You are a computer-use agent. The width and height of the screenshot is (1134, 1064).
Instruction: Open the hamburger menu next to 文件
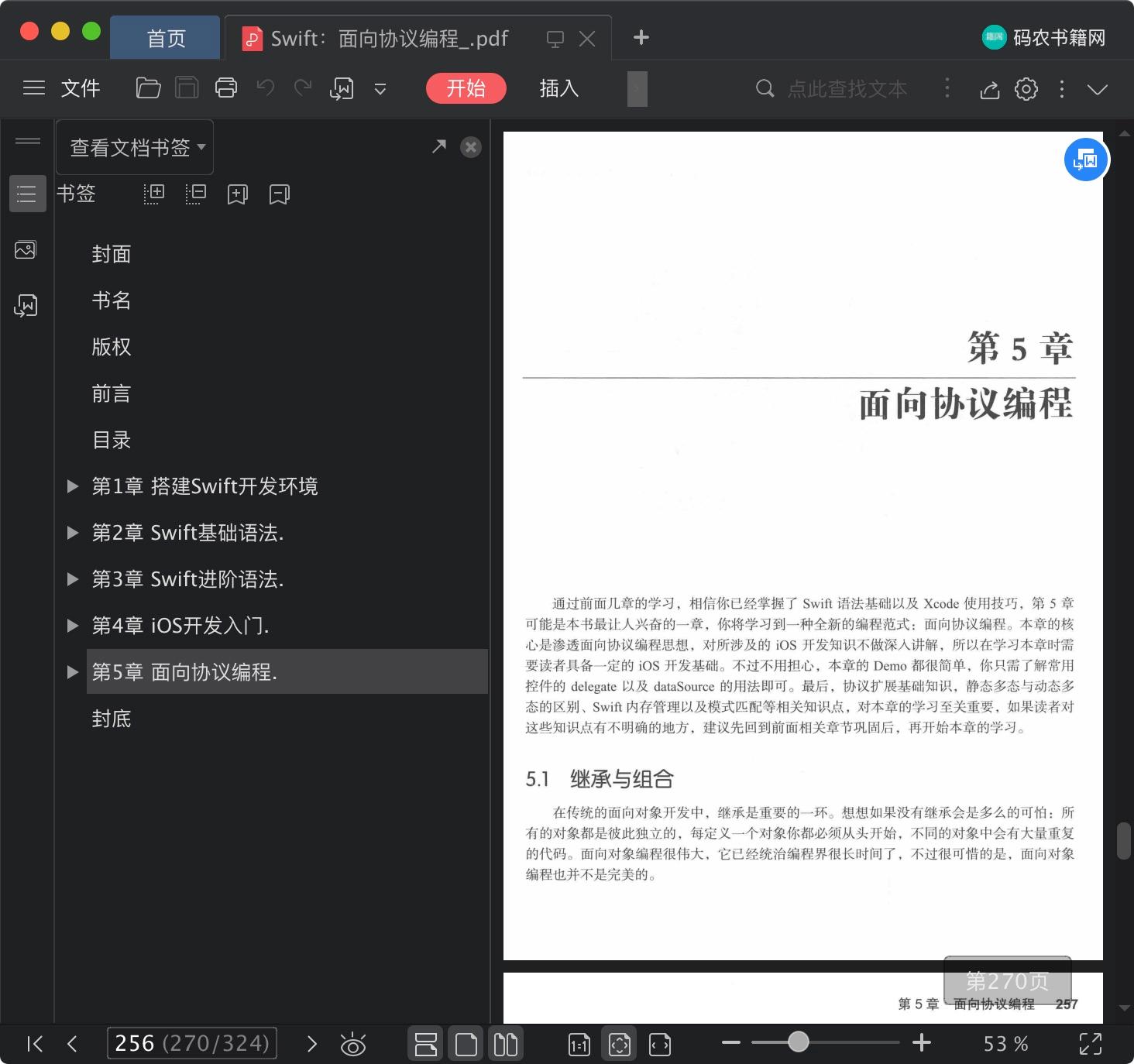click(34, 88)
